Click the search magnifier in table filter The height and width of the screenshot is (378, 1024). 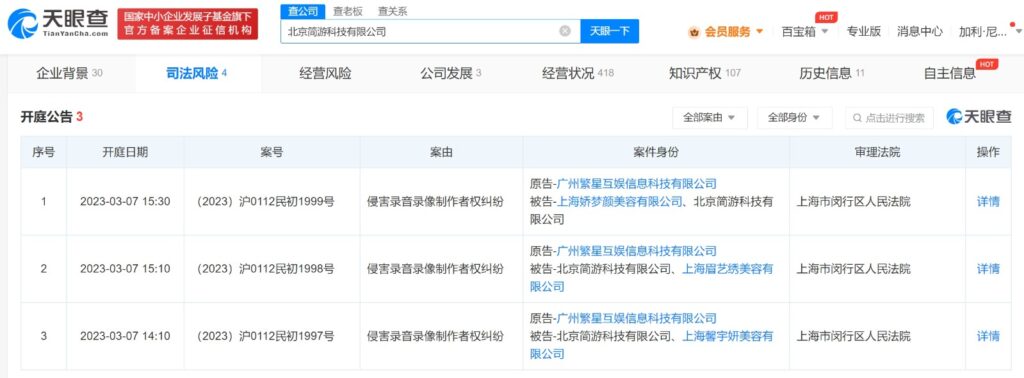tap(857, 118)
